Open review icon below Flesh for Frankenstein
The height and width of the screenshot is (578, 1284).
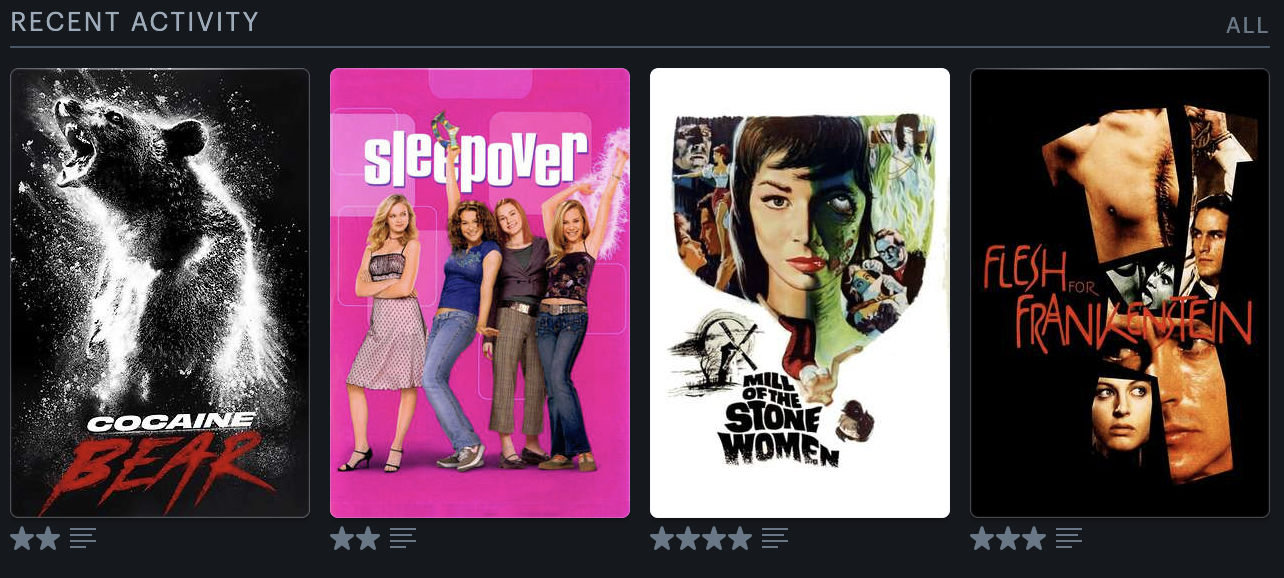click(1069, 539)
